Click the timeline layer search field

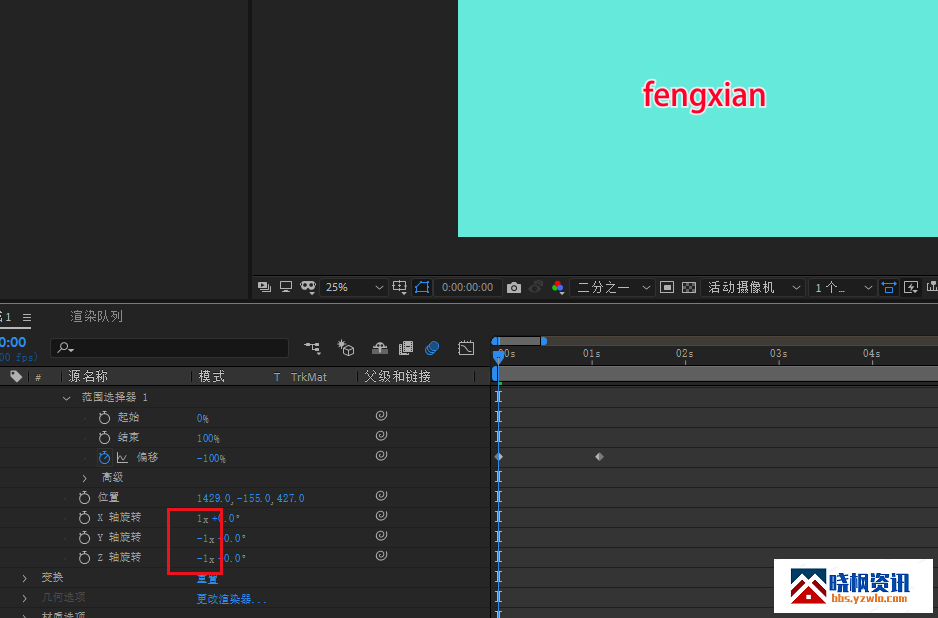[170, 348]
